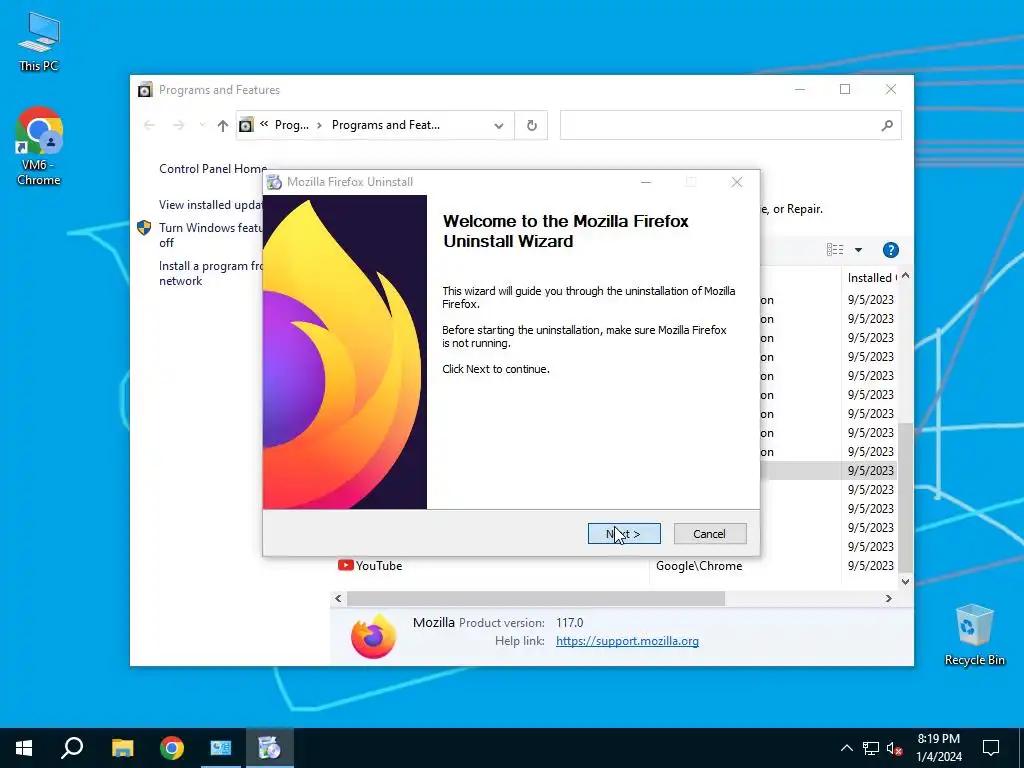Click the change view icon in Programs list
This screenshot has height=768, width=1024.
point(835,249)
